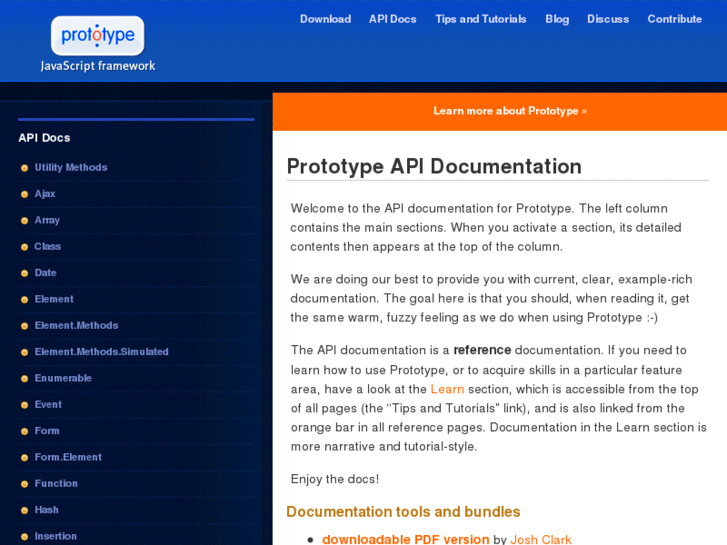727x545 pixels.
Task: Open Element.Methods.Simulated section
Action: [x=102, y=352]
